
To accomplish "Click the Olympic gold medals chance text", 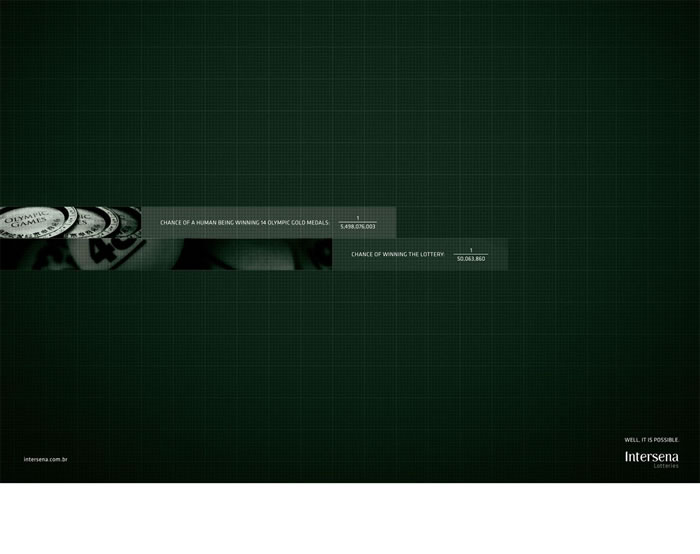I will coord(245,222).
